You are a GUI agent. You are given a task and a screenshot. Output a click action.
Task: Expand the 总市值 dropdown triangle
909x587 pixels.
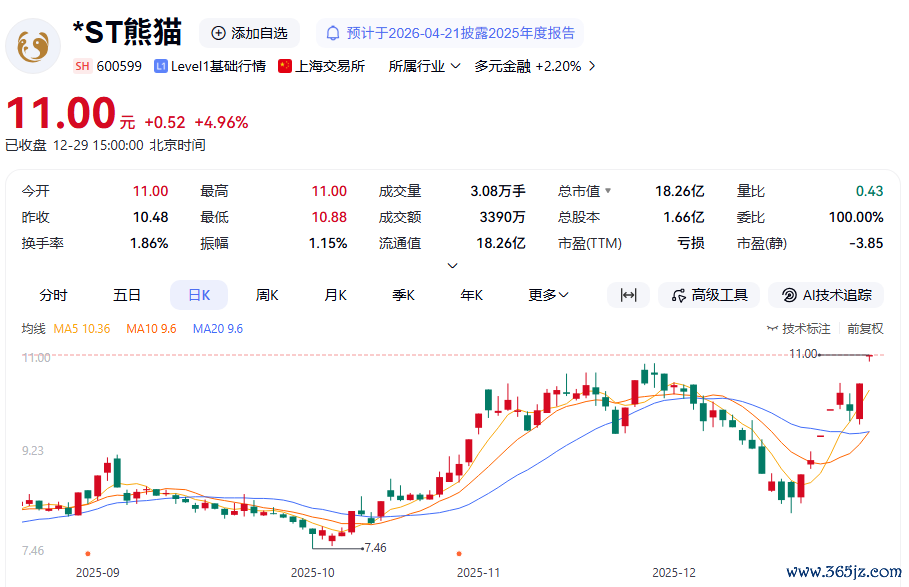pyautogui.click(x=608, y=190)
